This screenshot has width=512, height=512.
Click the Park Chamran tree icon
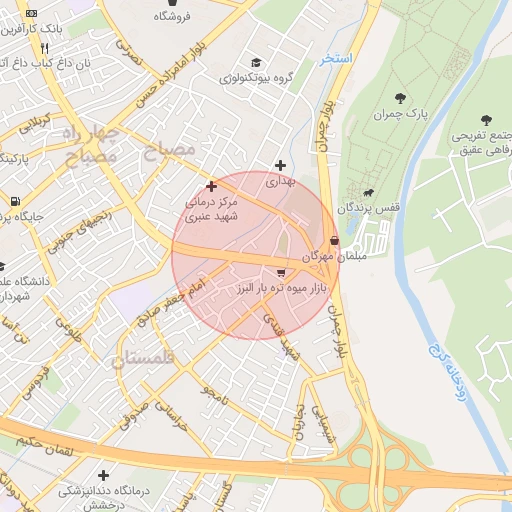coord(400,98)
